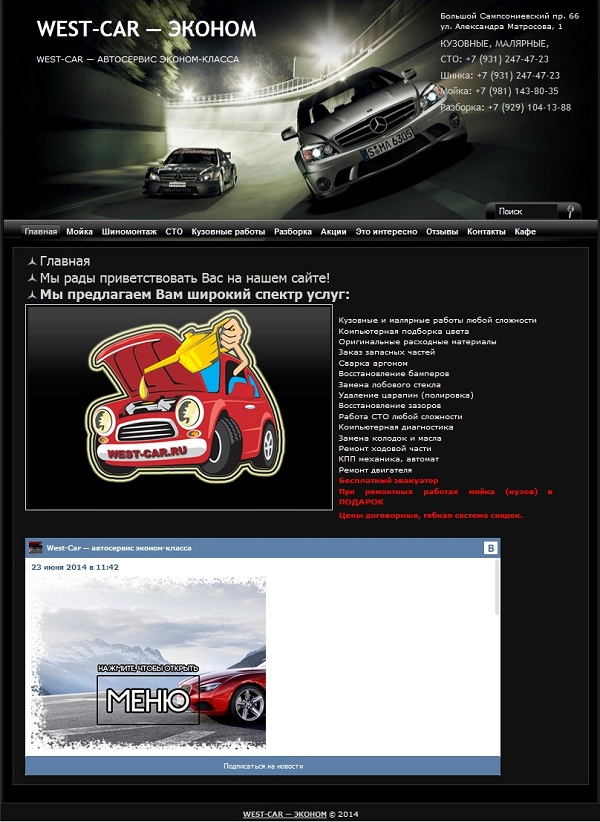The height and width of the screenshot is (822, 600).
Task: Click Мойка phone +7 (981) 143-80-35
Action: point(499,91)
